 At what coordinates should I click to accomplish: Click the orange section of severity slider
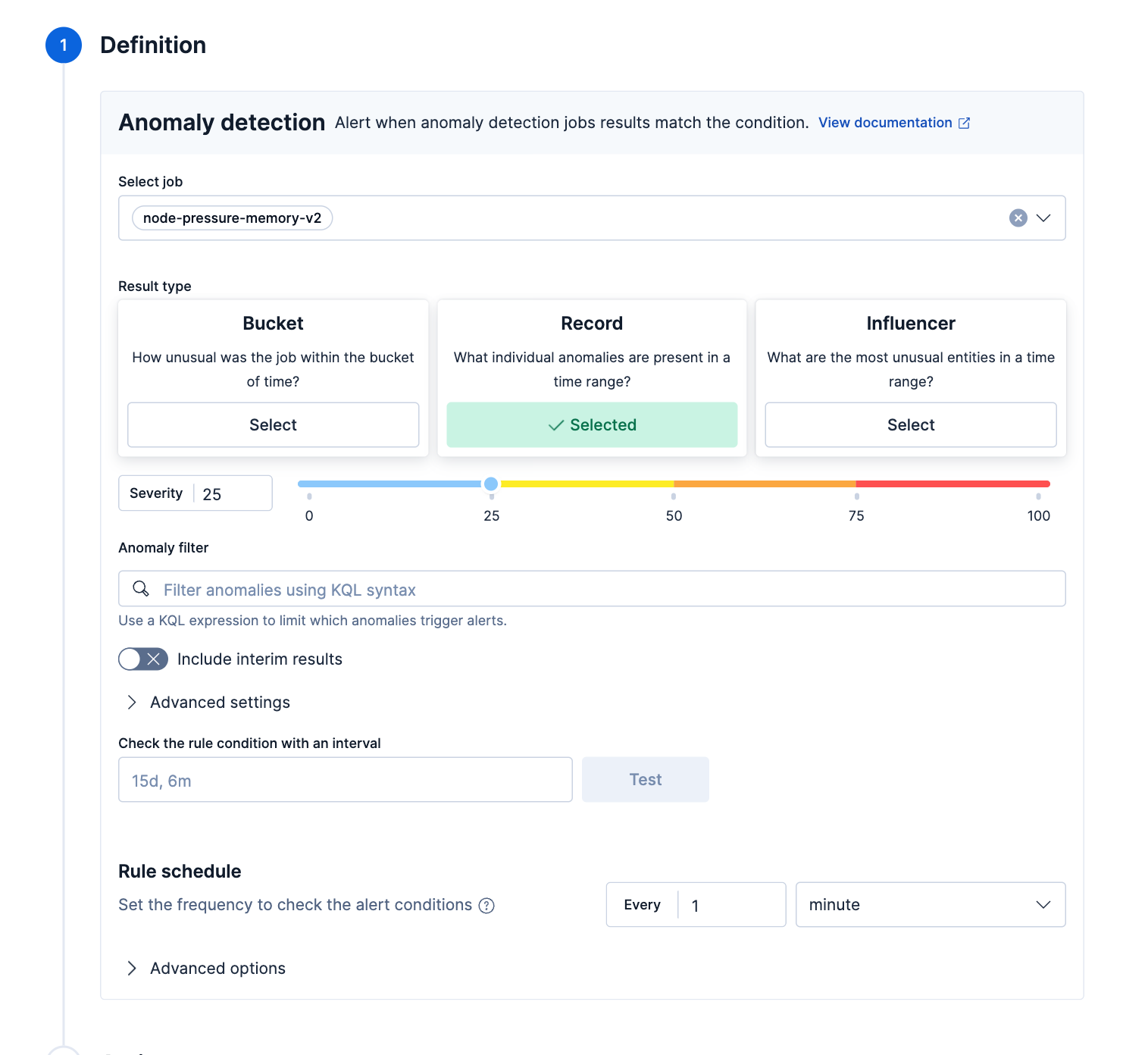[x=765, y=484]
